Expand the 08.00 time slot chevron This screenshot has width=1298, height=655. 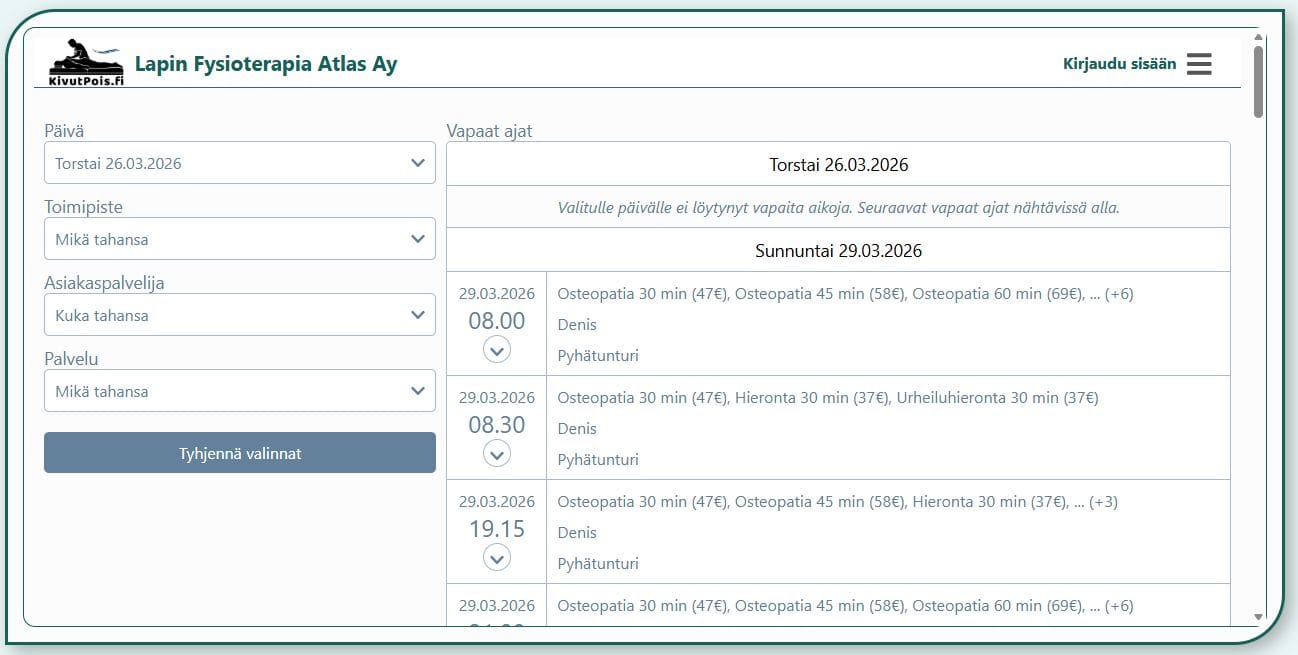[497, 349]
